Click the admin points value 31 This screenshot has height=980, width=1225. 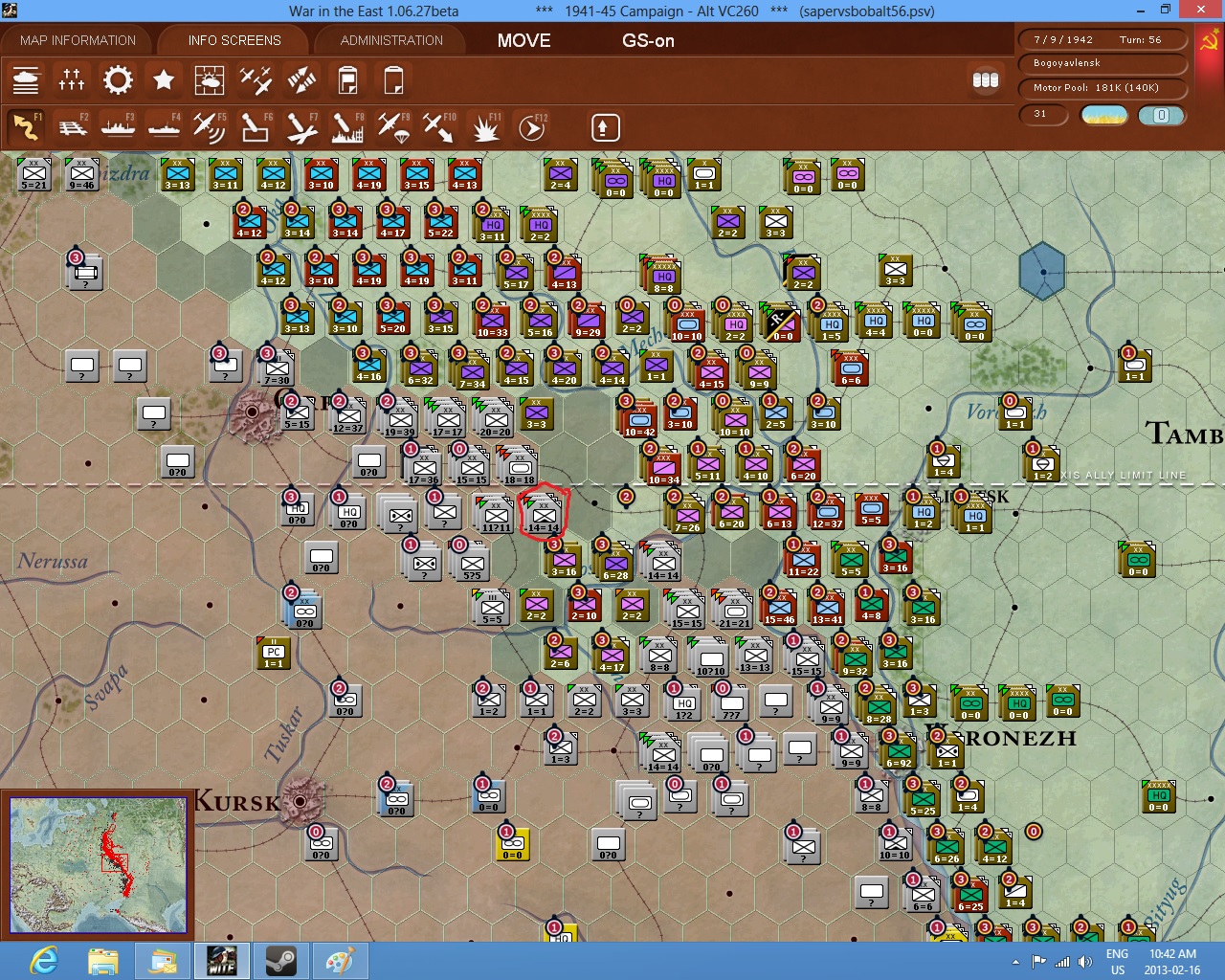pos(1043,115)
